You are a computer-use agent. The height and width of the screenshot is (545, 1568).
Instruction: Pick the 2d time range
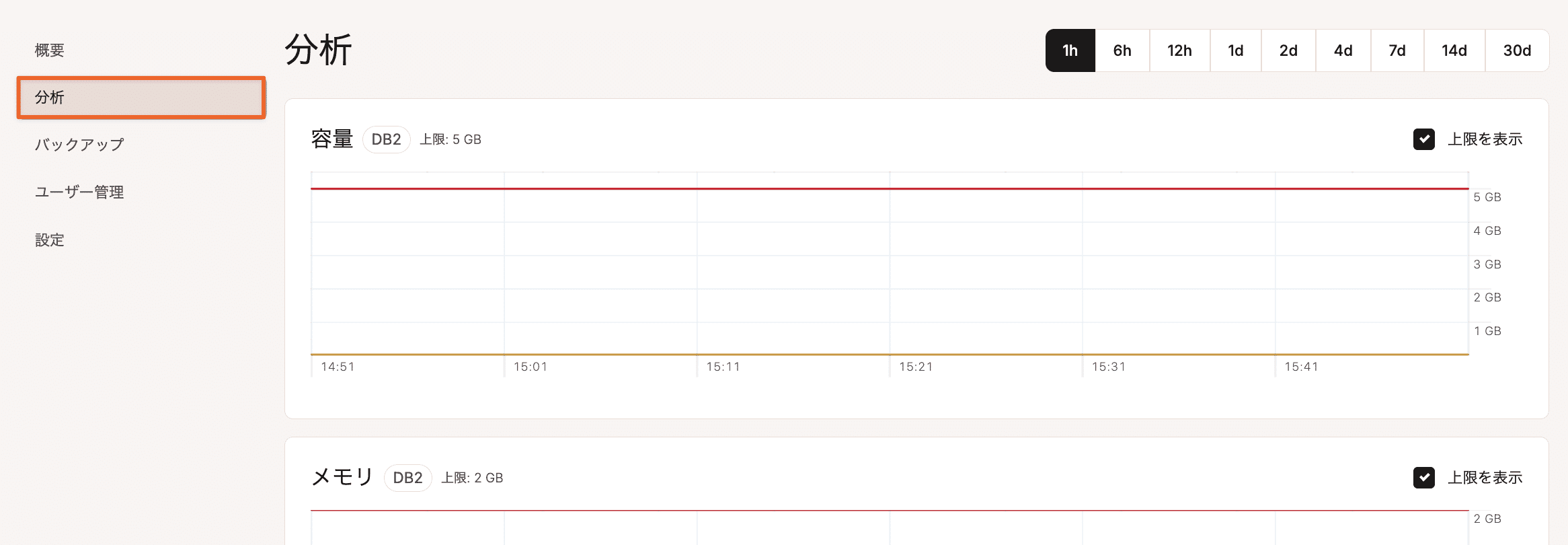(1288, 50)
